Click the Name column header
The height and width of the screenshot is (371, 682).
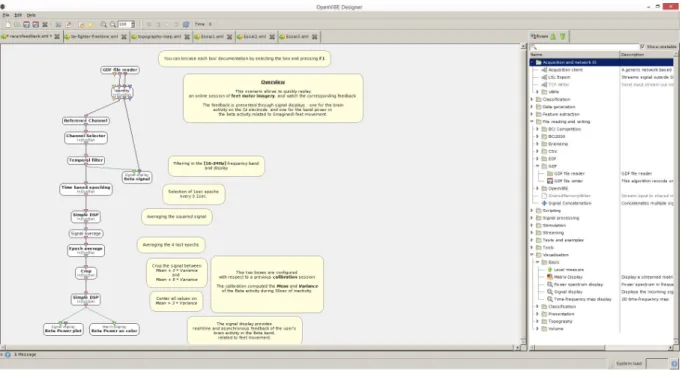(574, 55)
